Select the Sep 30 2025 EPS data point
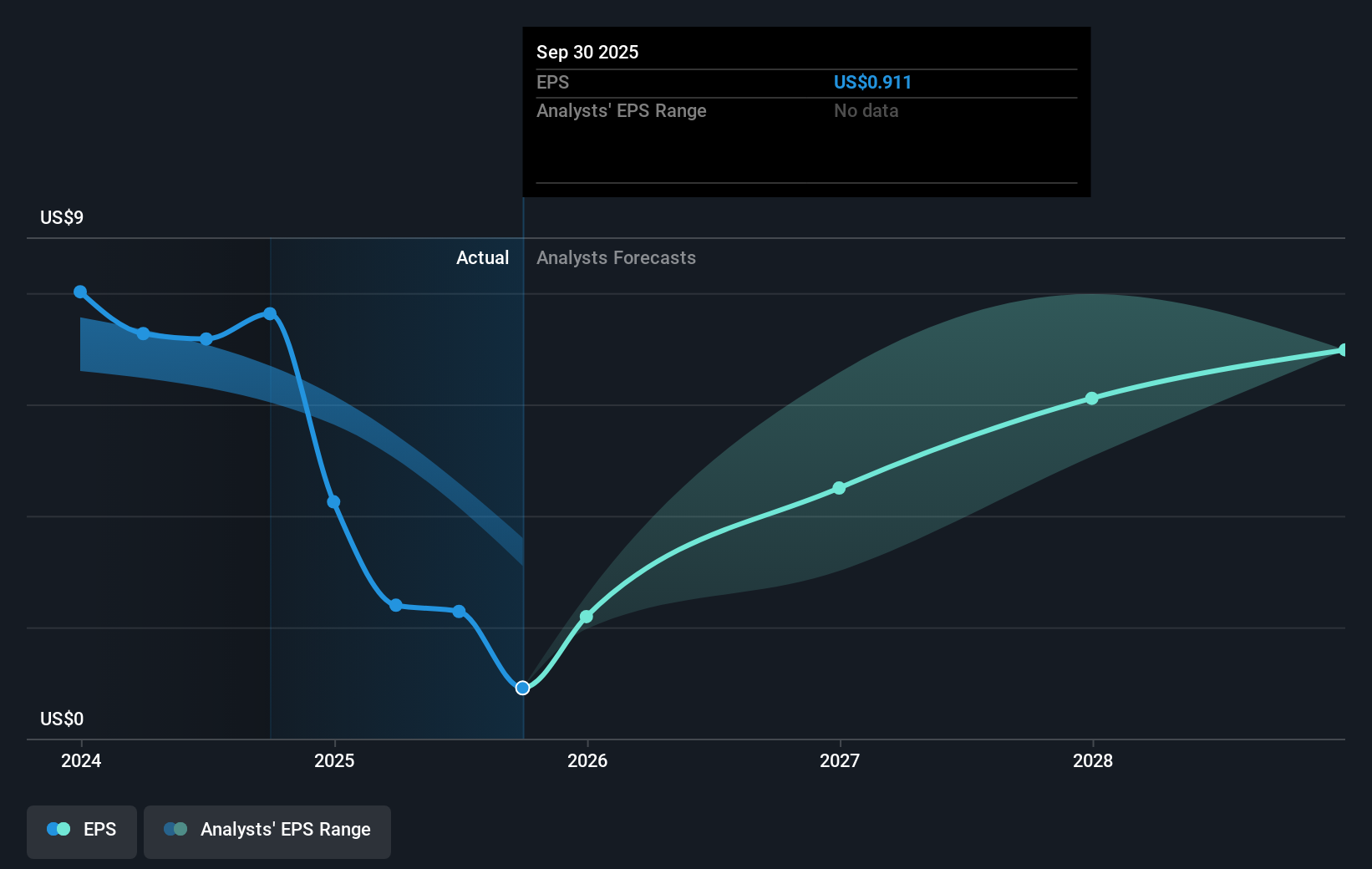 pos(523,688)
